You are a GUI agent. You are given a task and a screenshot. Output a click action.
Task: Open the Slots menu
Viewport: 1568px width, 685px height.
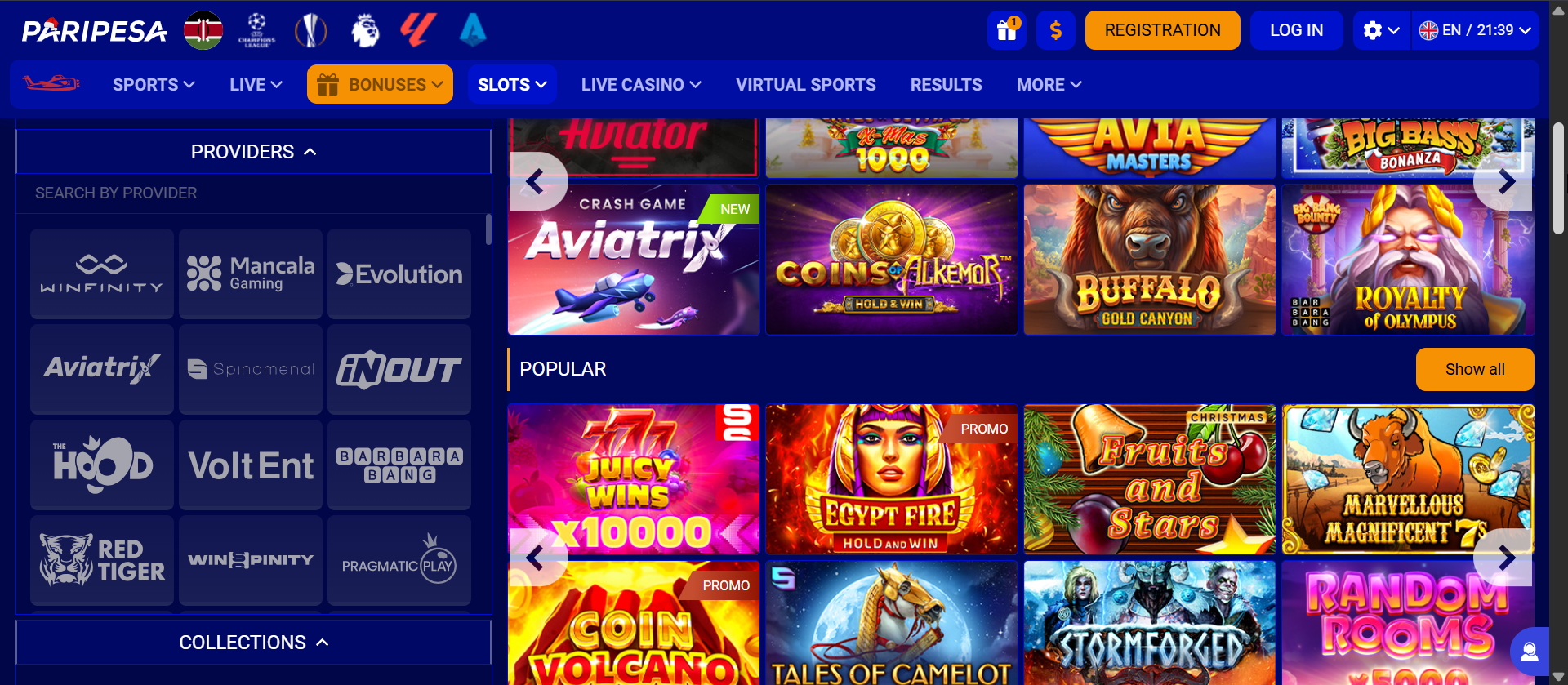point(512,84)
